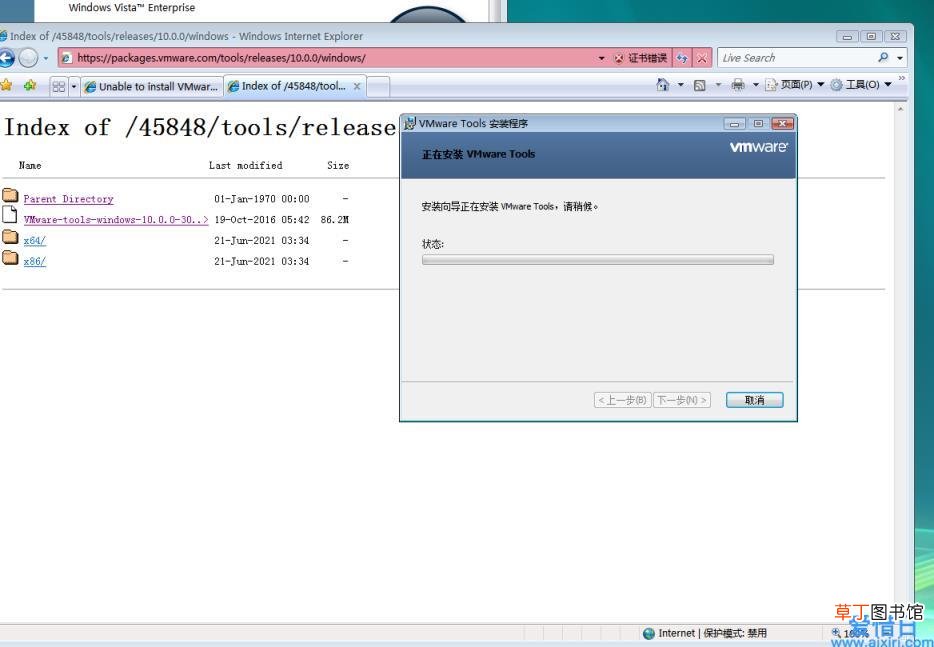Click the Add to Favorites icon
The image size is (934, 647).
click(30, 85)
